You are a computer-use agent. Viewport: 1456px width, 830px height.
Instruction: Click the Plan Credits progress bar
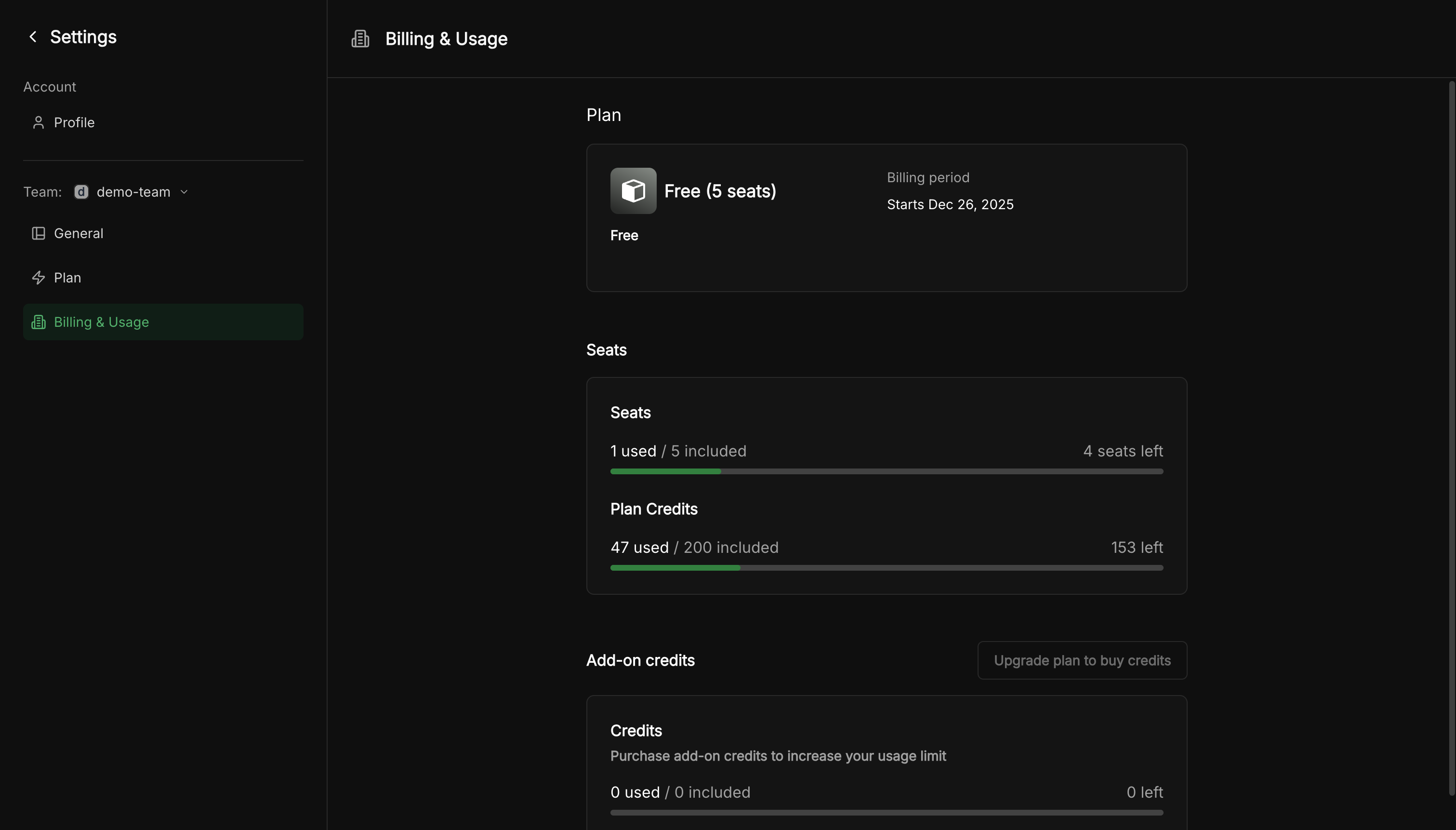click(x=887, y=568)
